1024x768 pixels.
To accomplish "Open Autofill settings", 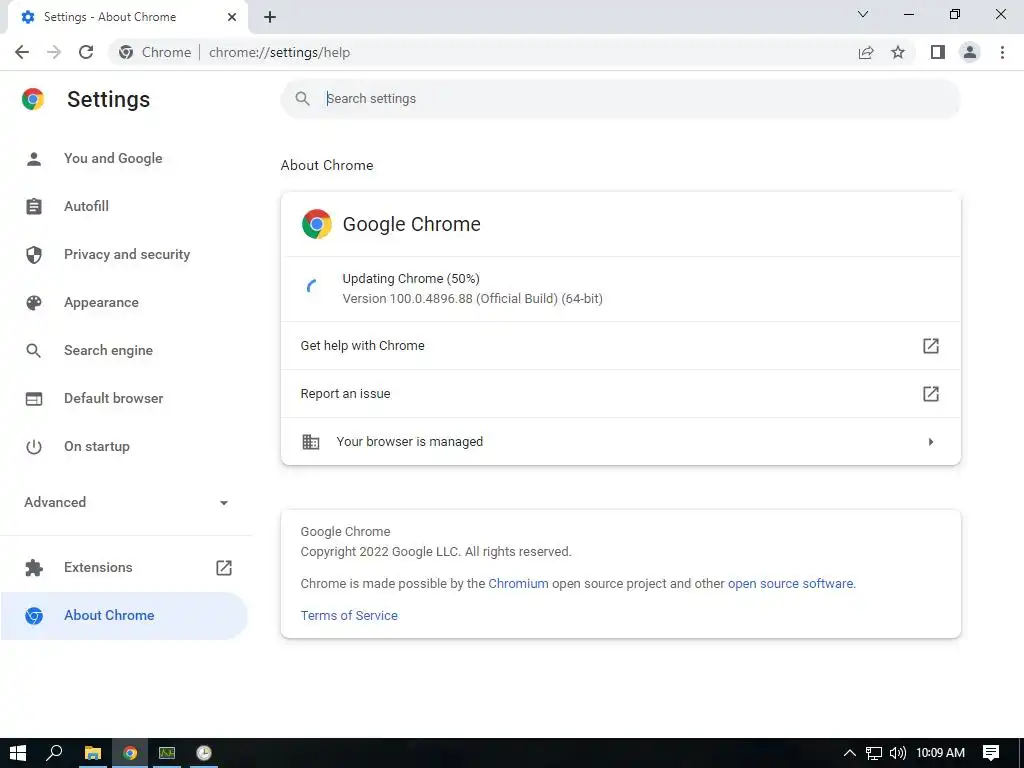I will point(125,206).
